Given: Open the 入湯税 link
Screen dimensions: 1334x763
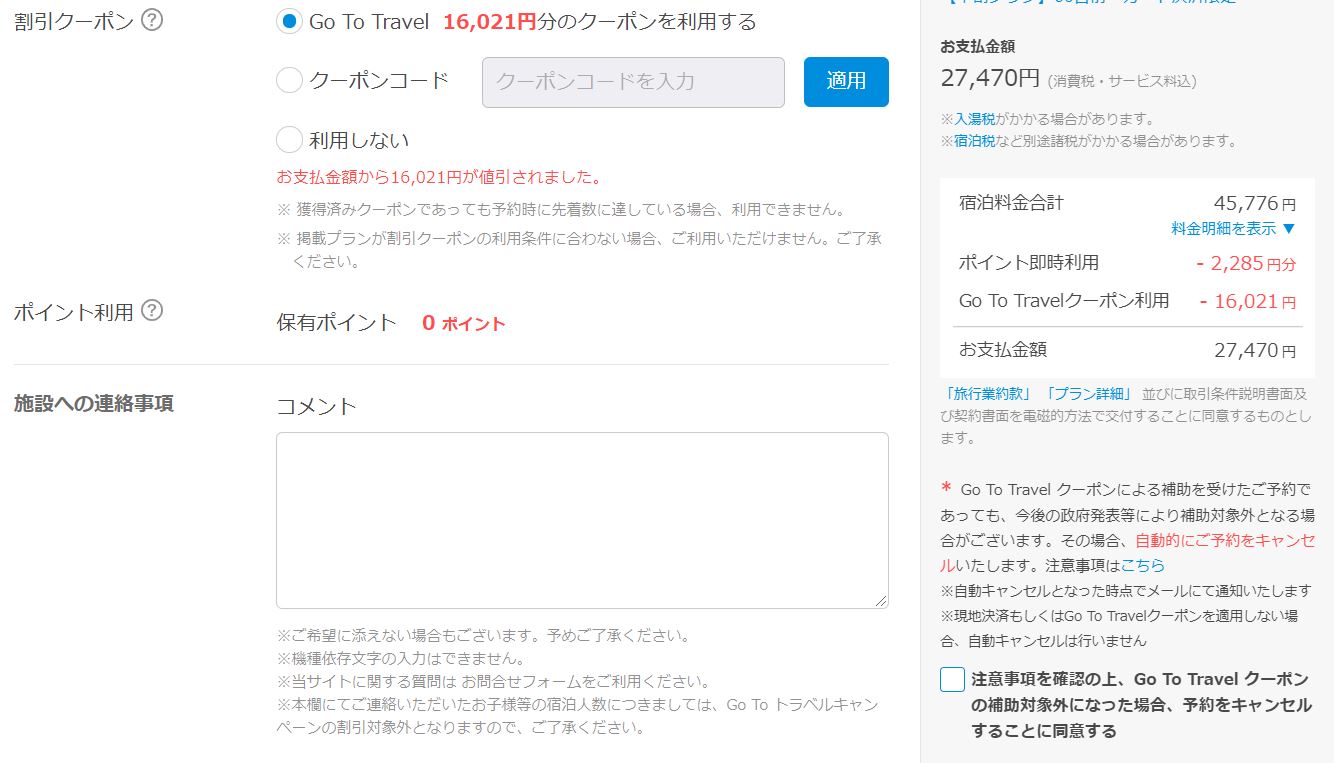Looking at the screenshot, I should click(x=973, y=118).
